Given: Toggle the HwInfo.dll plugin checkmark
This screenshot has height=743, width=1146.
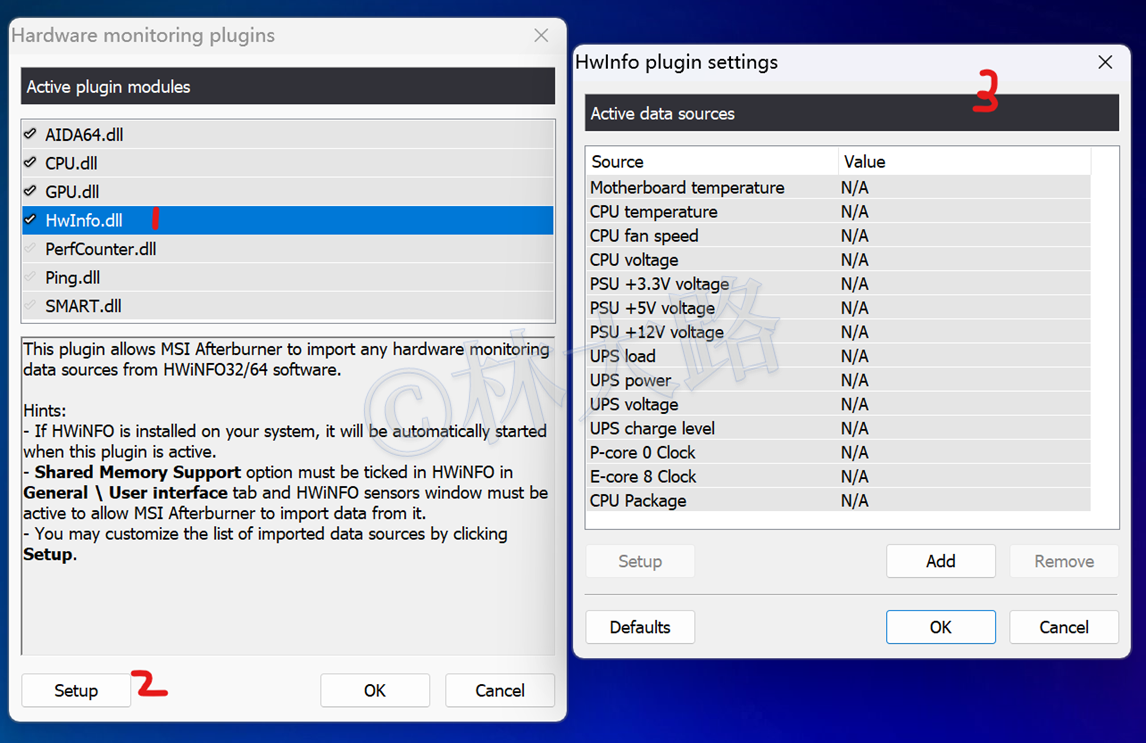Looking at the screenshot, I should [x=30, y=219].
